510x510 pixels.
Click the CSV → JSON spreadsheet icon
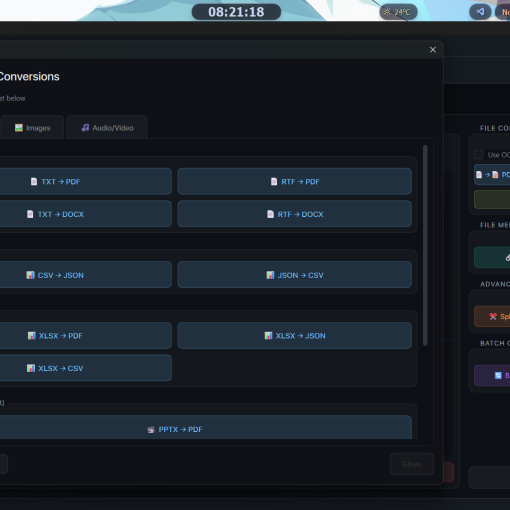[30, 275]
